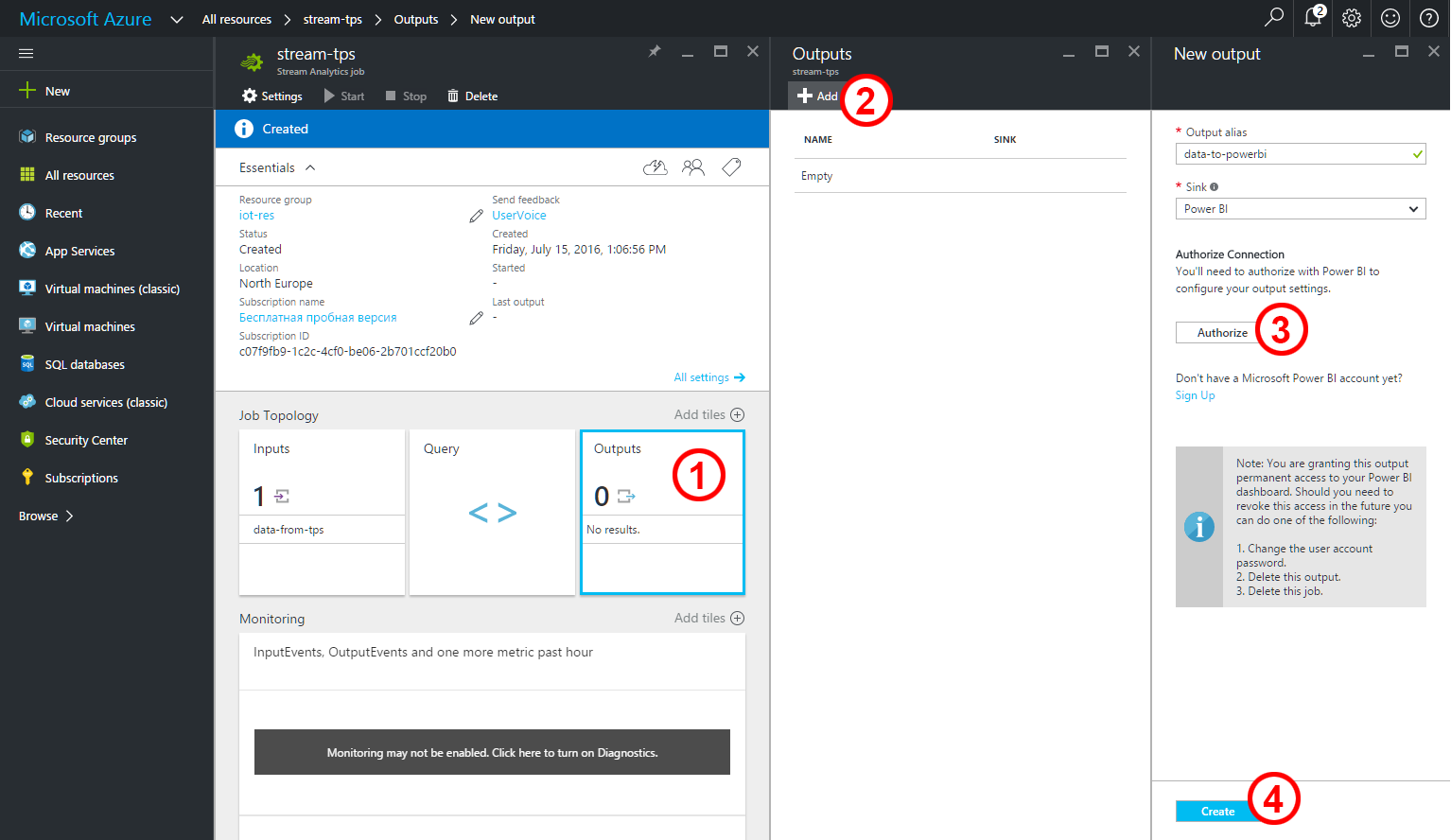
Task: Open Resource groups from sidebar
Action: pyautogui.click(x=90, y=137)
